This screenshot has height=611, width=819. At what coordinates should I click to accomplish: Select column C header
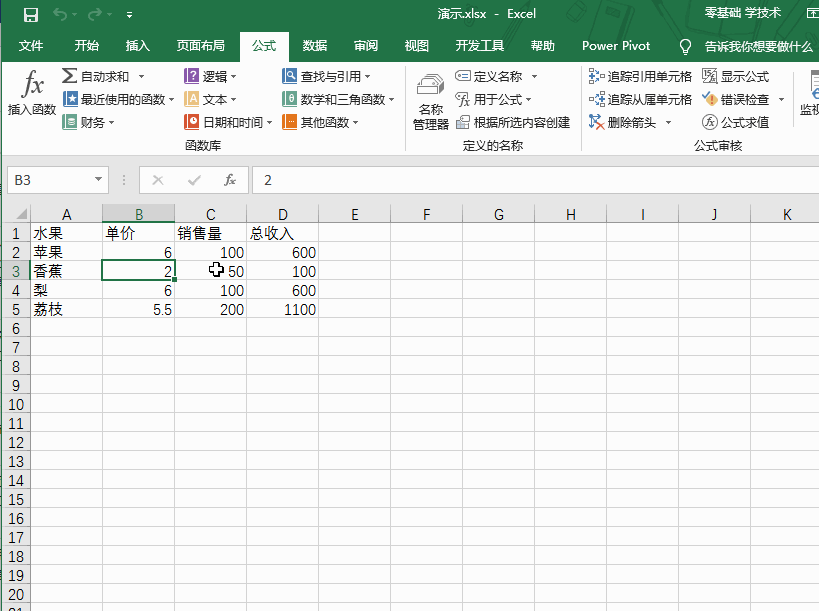click(211, 214)
